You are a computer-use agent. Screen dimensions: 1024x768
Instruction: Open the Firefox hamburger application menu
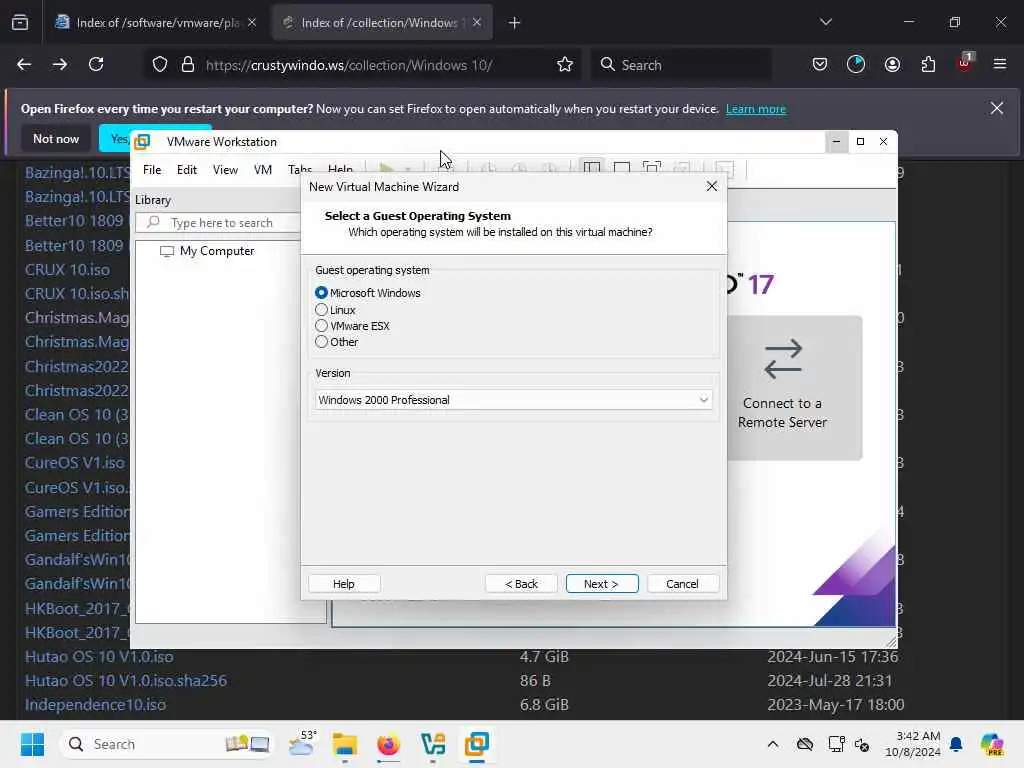click(1000, 65)
